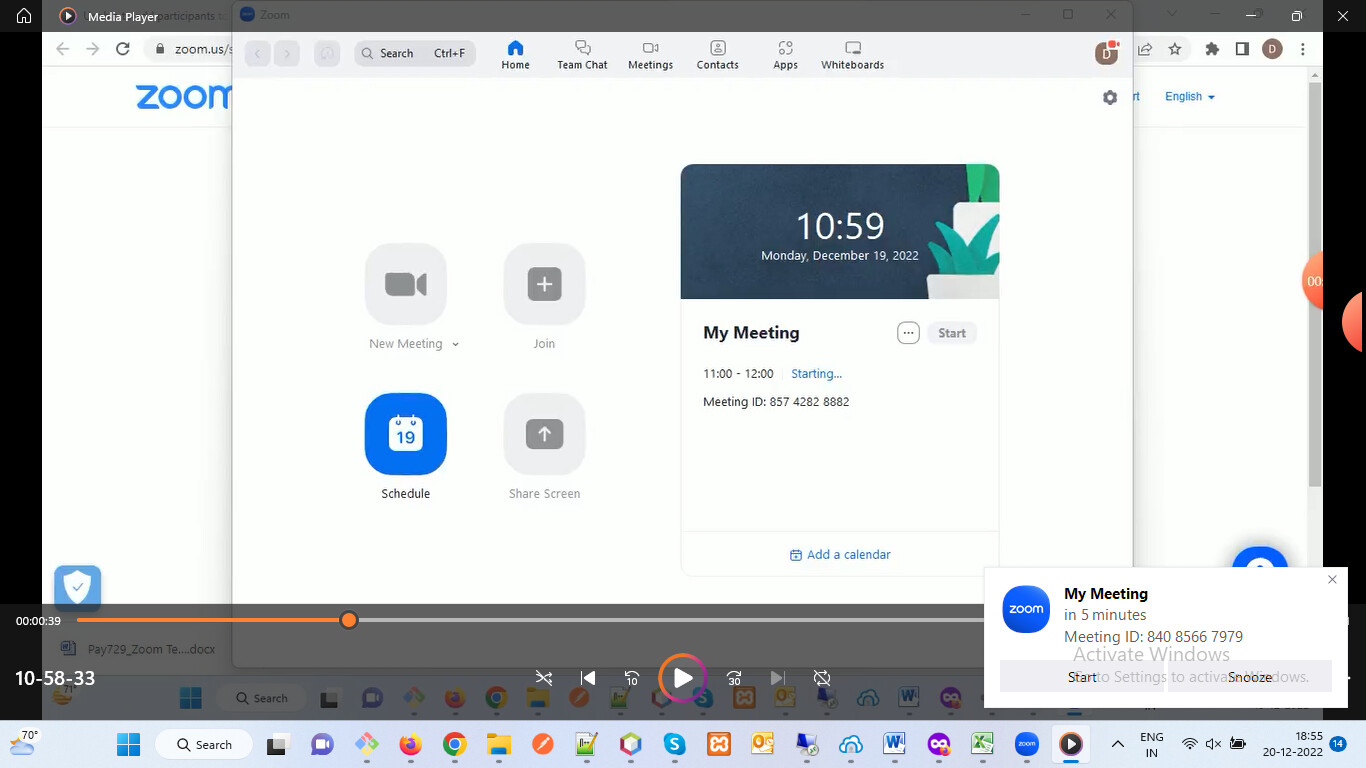Click the zoom logo on the webpage
1366x768 pixels.
pos(184,97)
